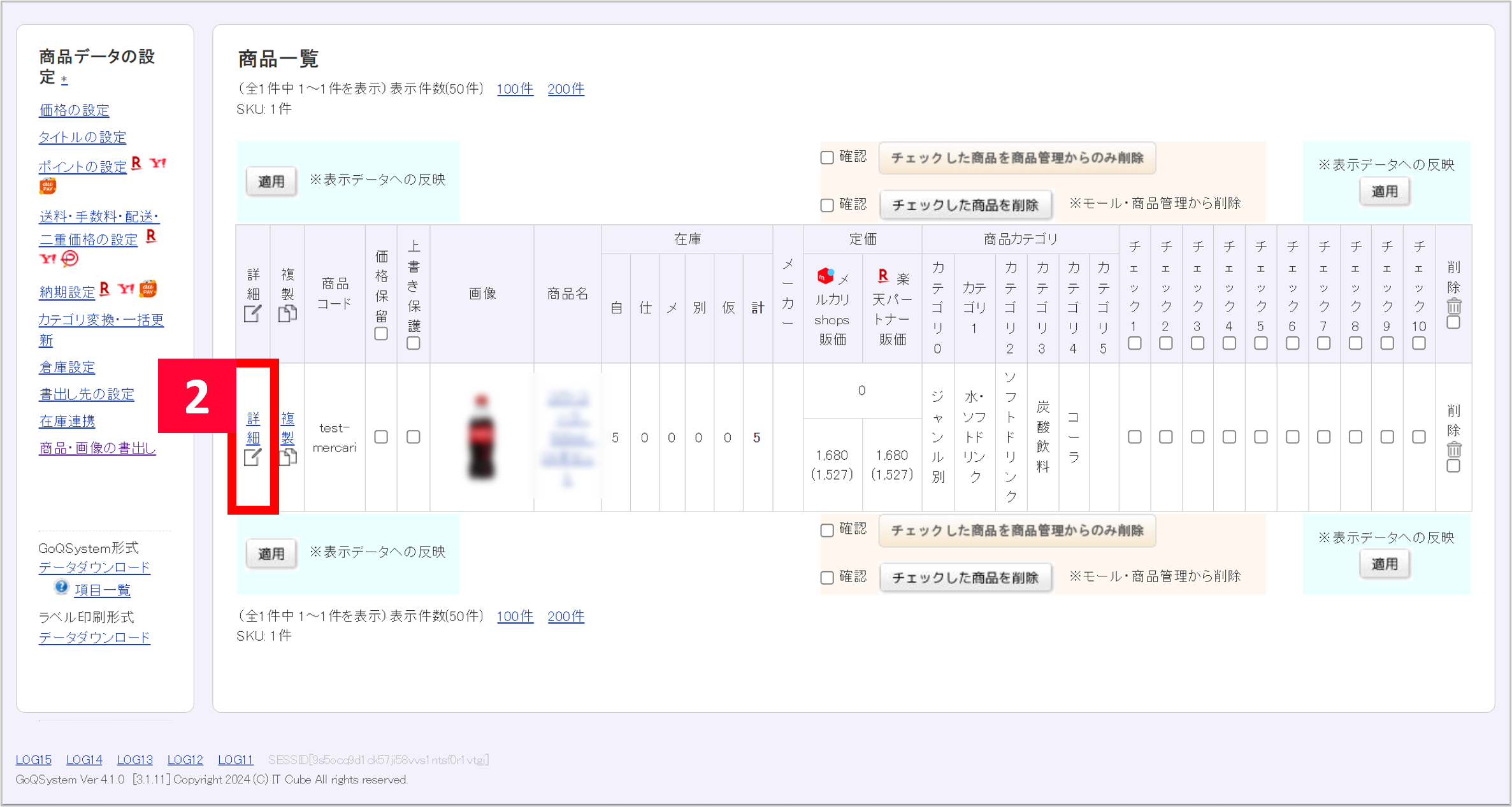Viewport: 1512px width, 807px height.
Task: Open 価格の設定 in the sidebar
Action: pos(74,110)
